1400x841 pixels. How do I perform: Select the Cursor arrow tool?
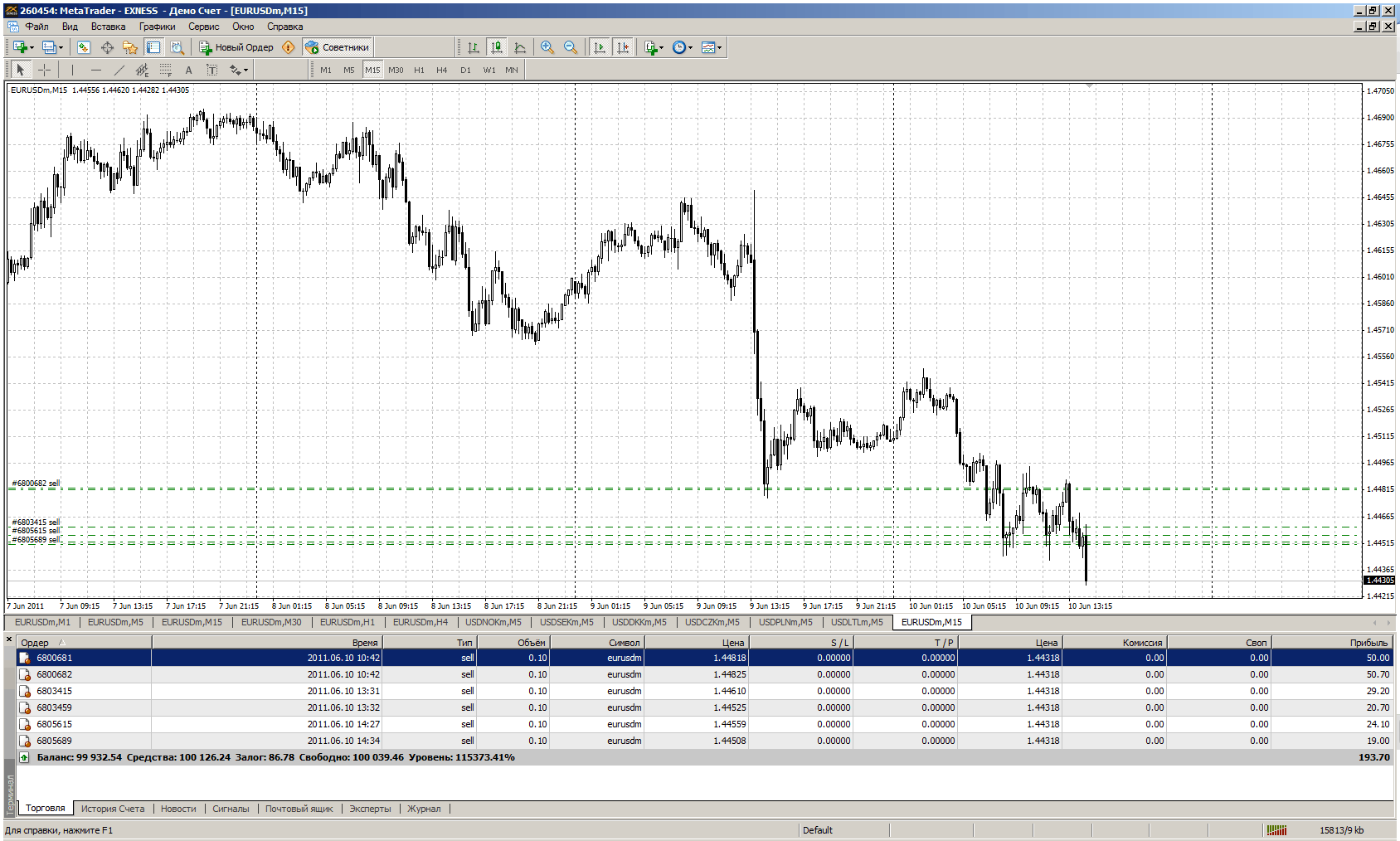21,70
